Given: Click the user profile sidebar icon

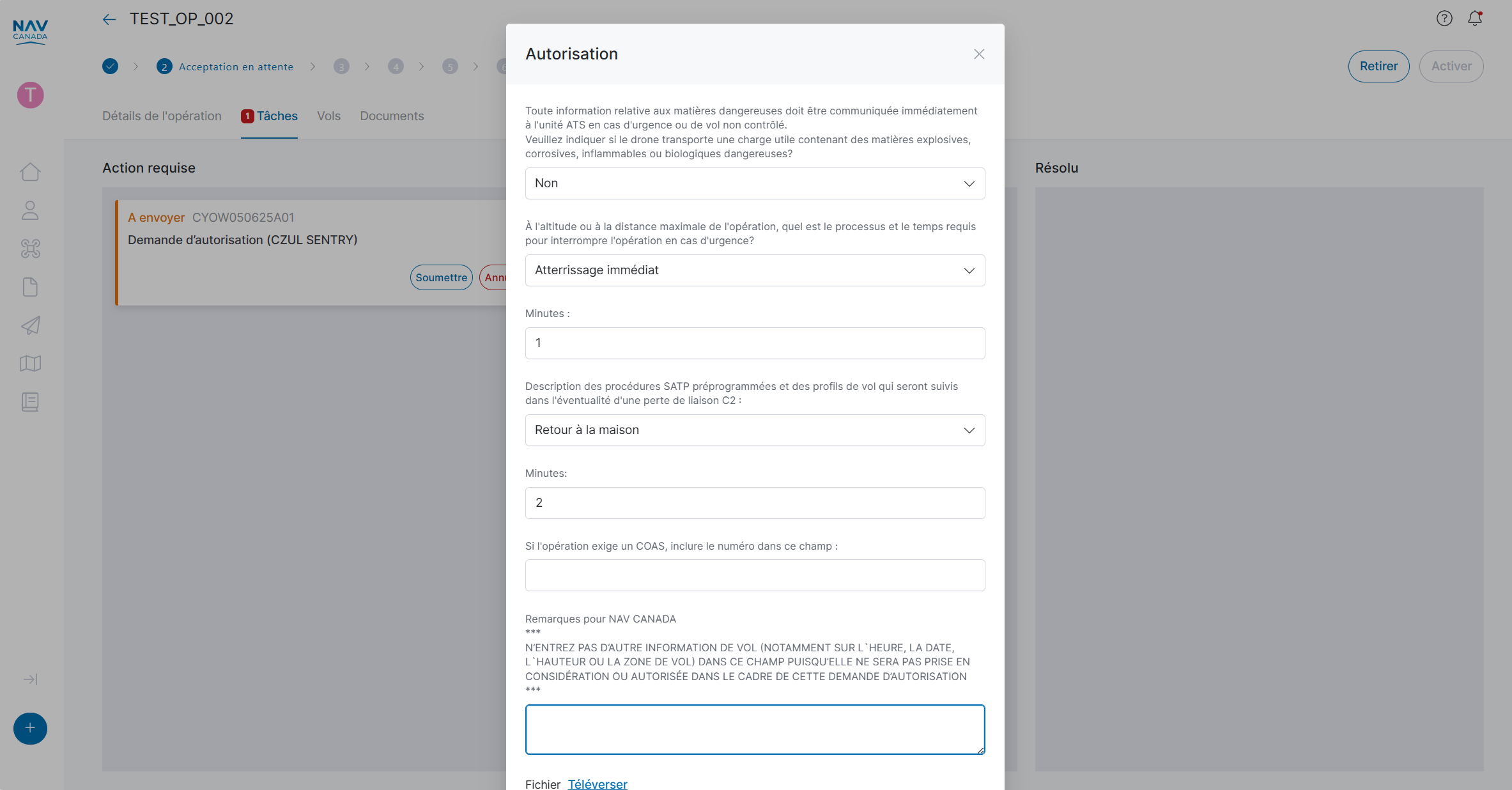Looking at the screenshot, I should (x=30, y=210).
